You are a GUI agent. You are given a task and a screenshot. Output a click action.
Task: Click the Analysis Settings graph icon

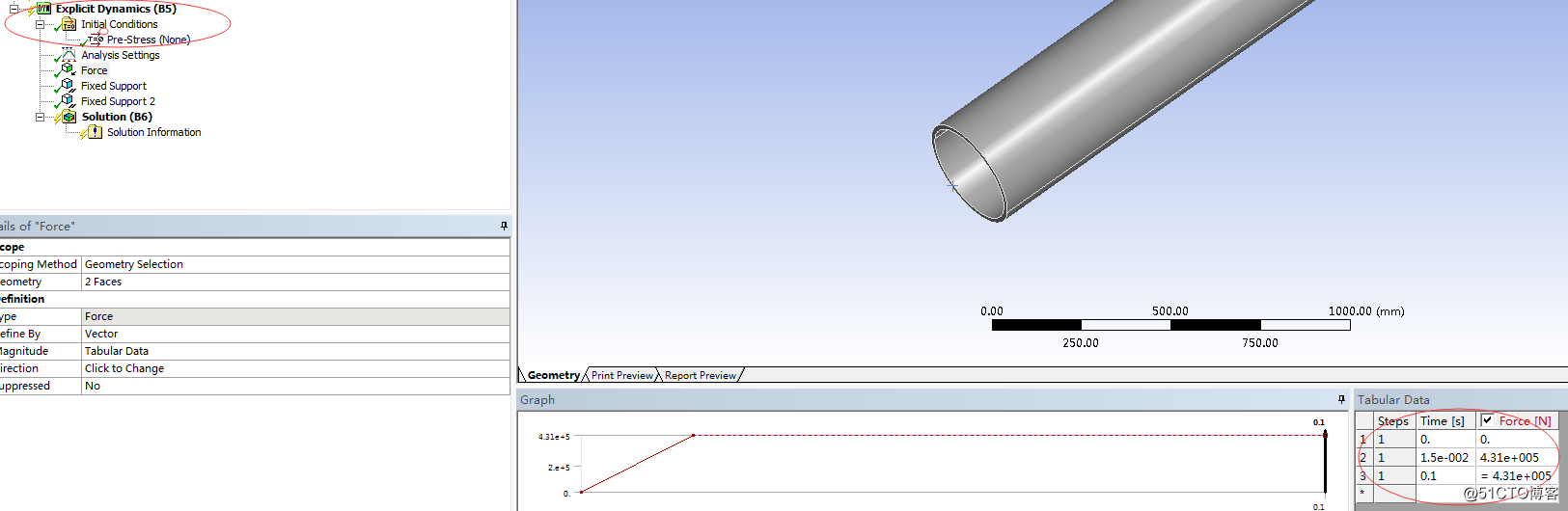pos(69,55)
